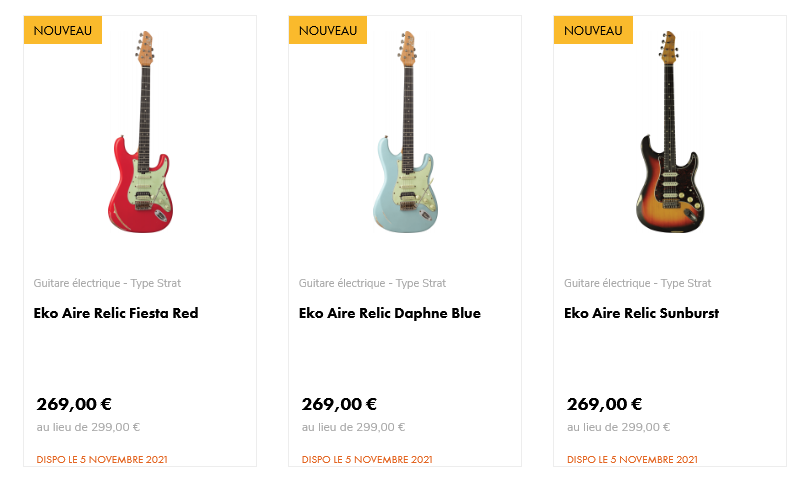Click the 269,00 € price for Sunburst
This screenshot has width=800, height=478.
tap(604, 404)
